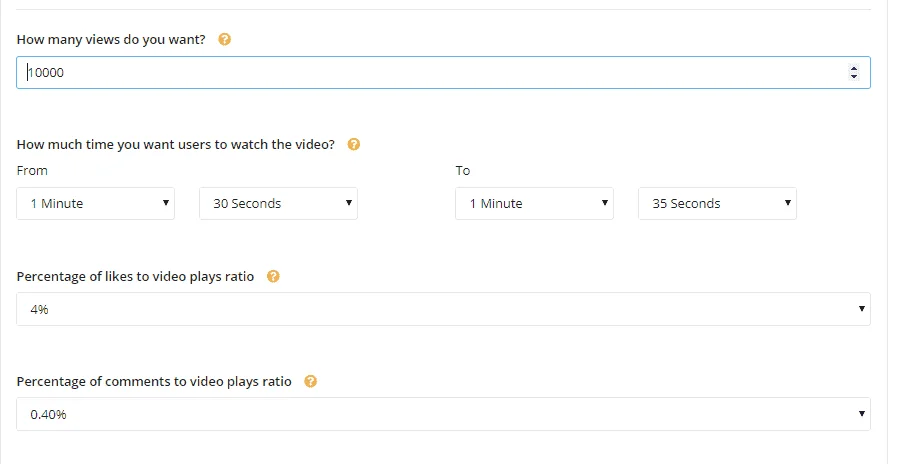Open the From minutes dropdown

coord(96,204)
